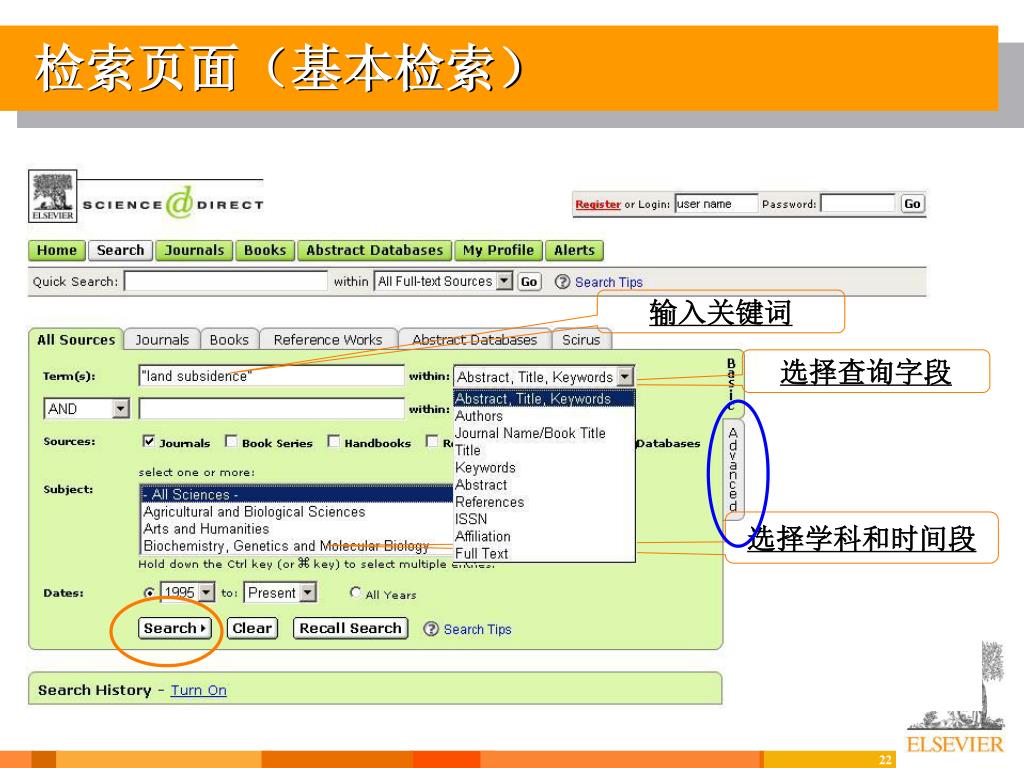Switch to the All Sources tab

[76, 340]
